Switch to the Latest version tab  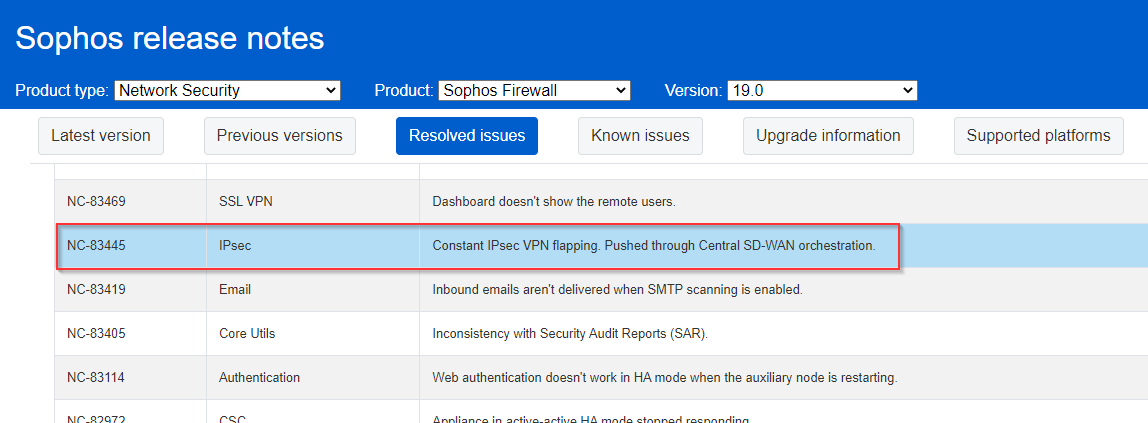[x=101, y=136]
